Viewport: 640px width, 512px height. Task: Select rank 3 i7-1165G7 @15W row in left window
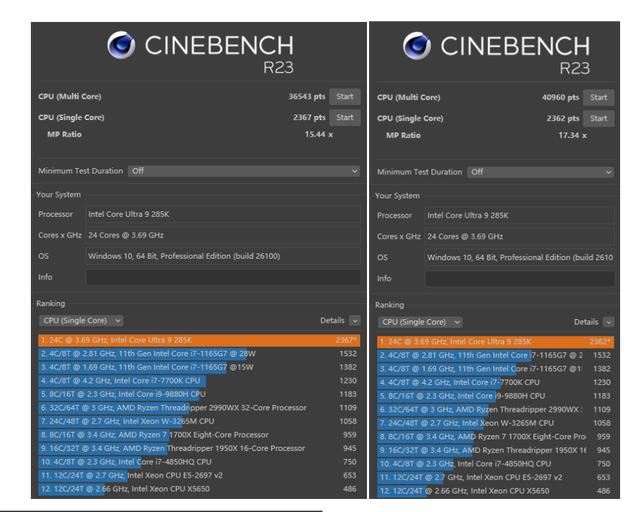pos(199,367)
